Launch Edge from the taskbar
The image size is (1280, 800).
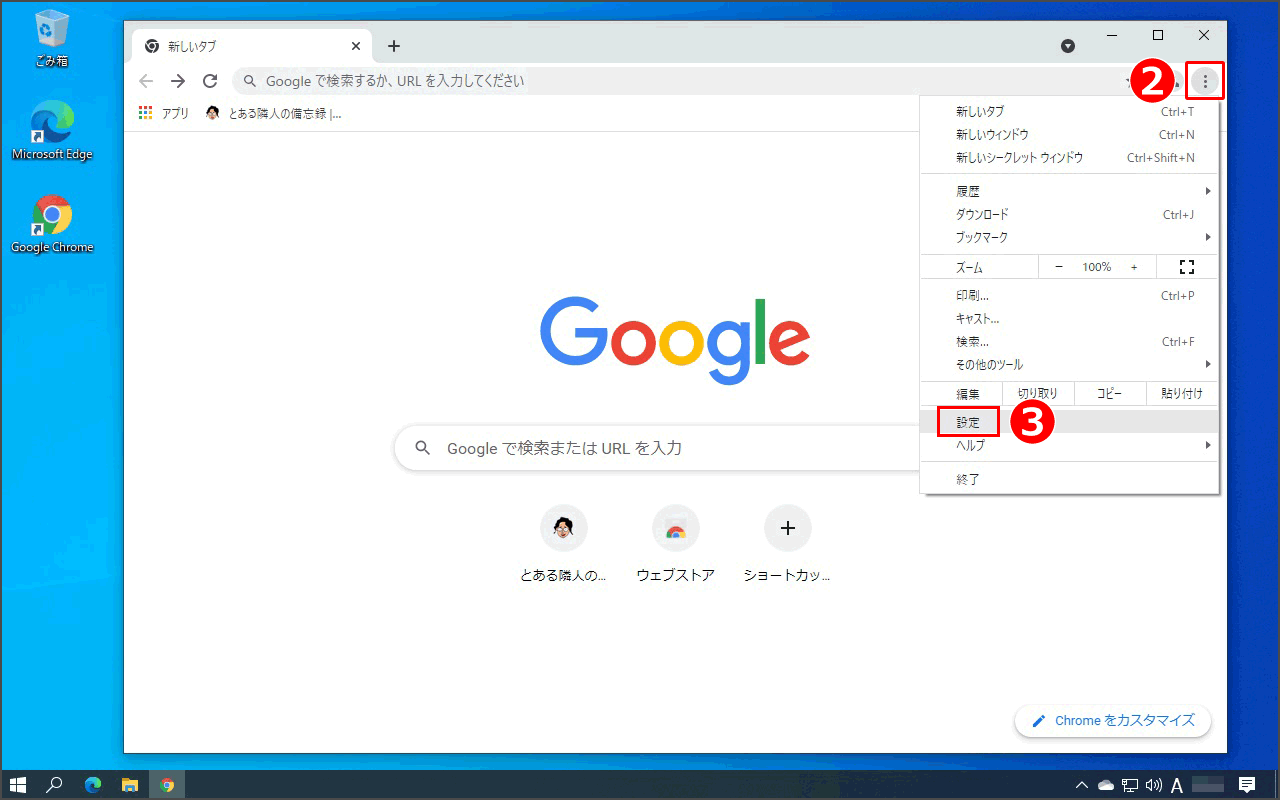(x=92, y=785)
